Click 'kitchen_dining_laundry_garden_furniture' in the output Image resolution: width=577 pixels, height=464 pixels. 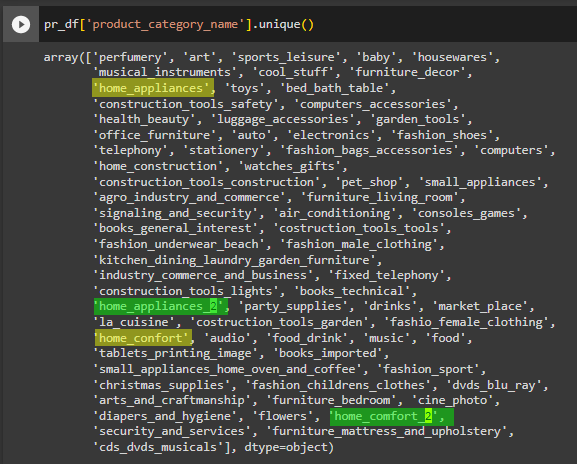pyautogui.click(x=234, y=261)
